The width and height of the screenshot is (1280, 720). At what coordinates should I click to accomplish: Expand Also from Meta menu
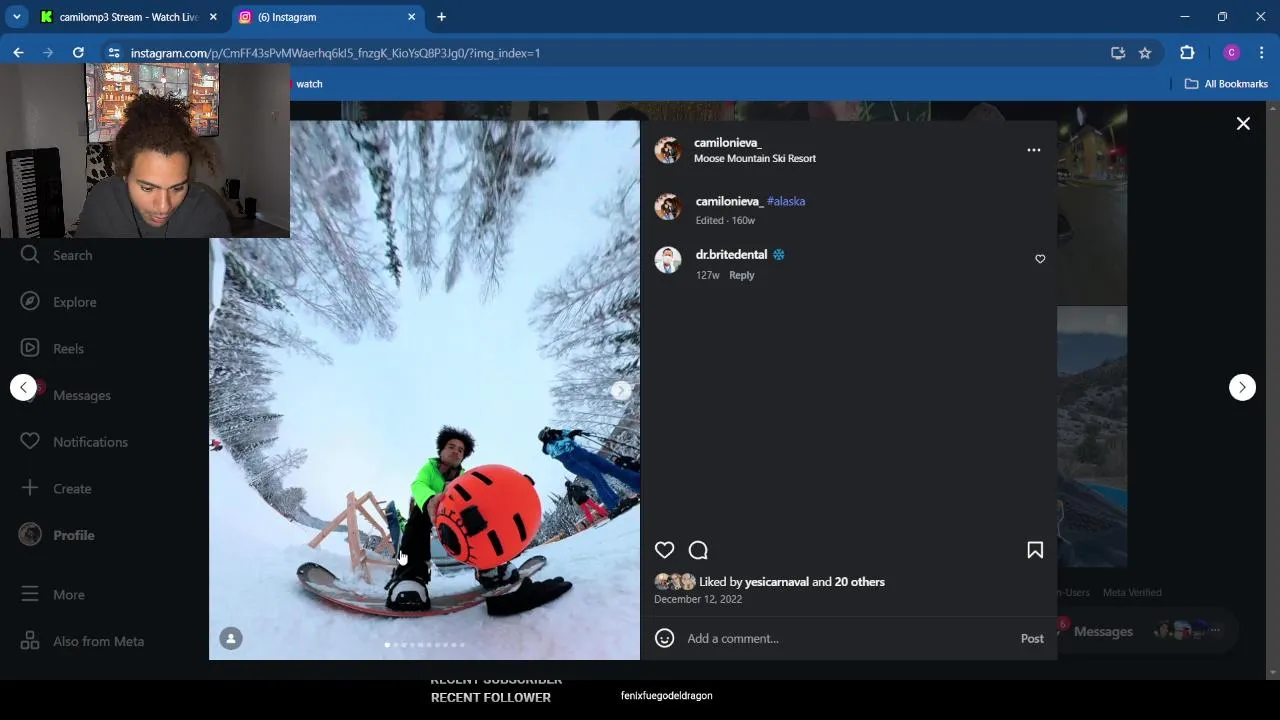(x=84, y=641)
